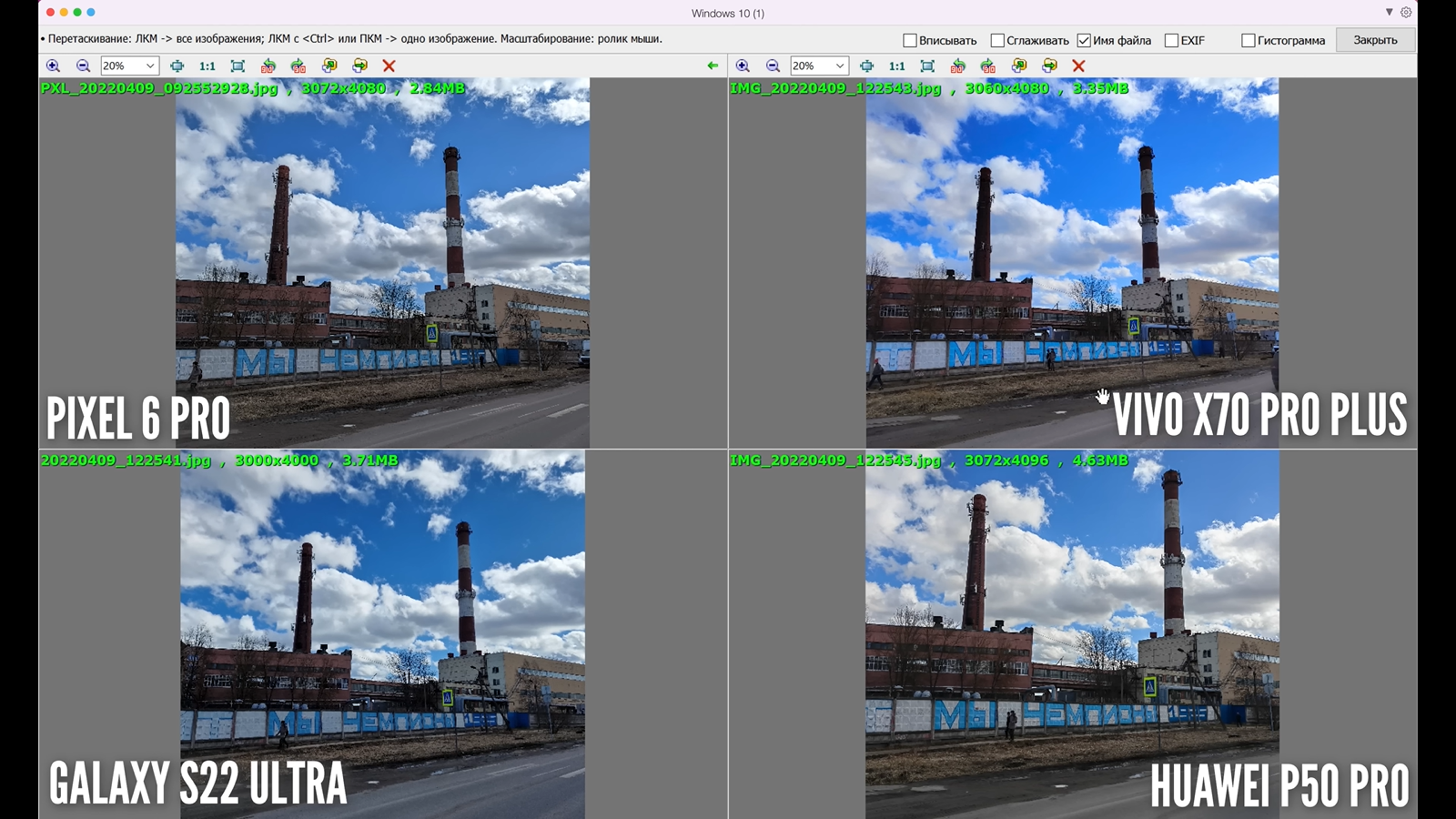Zoom in using the right pane toolbar

[743, 66]
